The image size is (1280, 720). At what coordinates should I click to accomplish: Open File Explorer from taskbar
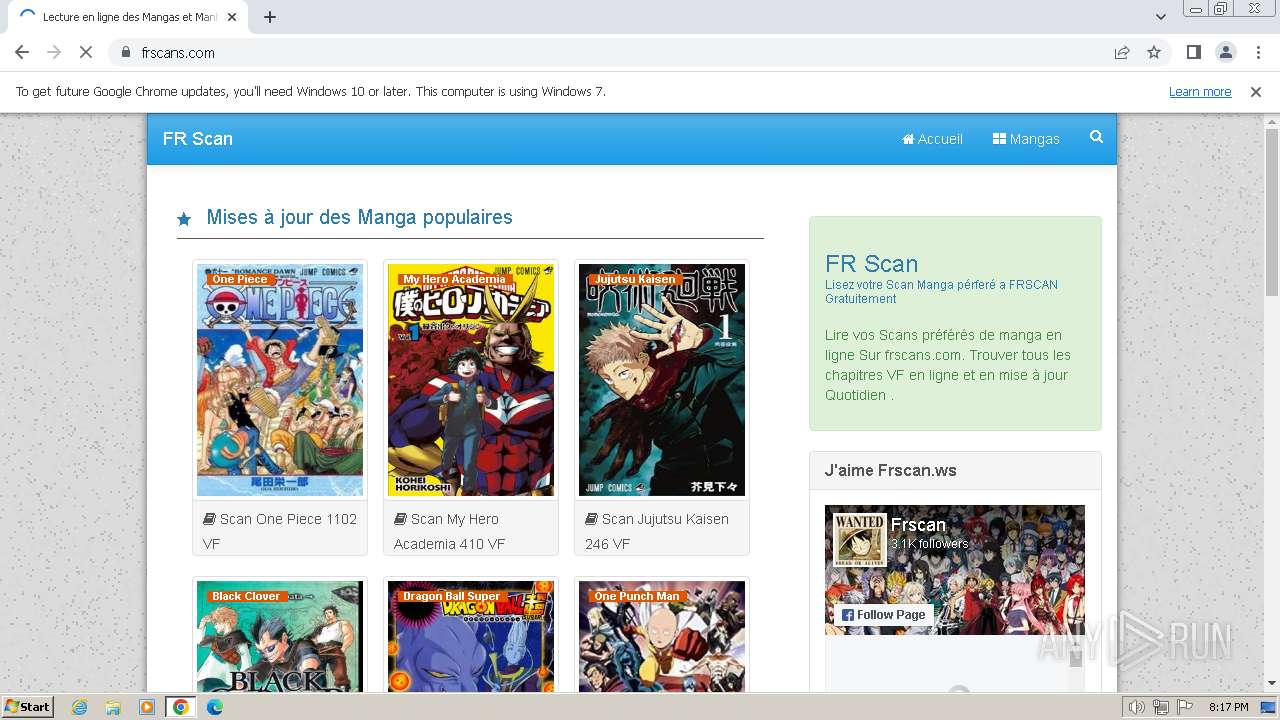(x=113, y=707)
